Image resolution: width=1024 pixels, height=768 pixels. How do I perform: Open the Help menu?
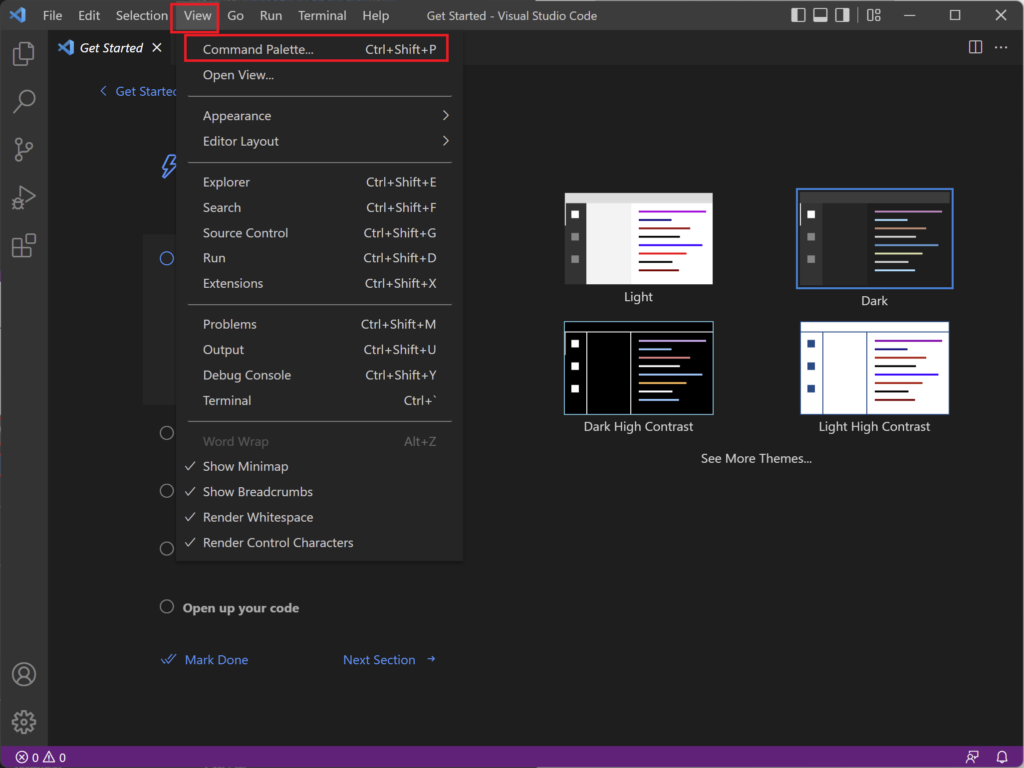[x=376, y=15]
